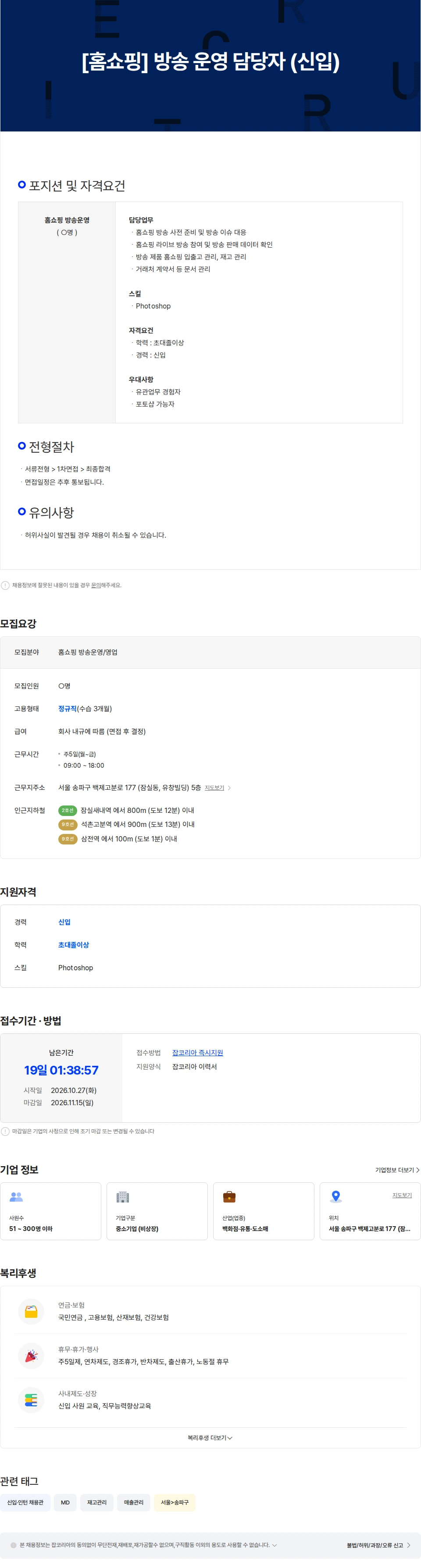The width and height of the screenshot is (421, 1568).
Task: Open 불법/허위/과장/오류 신고 link
Action: [x=378, y=1545]
